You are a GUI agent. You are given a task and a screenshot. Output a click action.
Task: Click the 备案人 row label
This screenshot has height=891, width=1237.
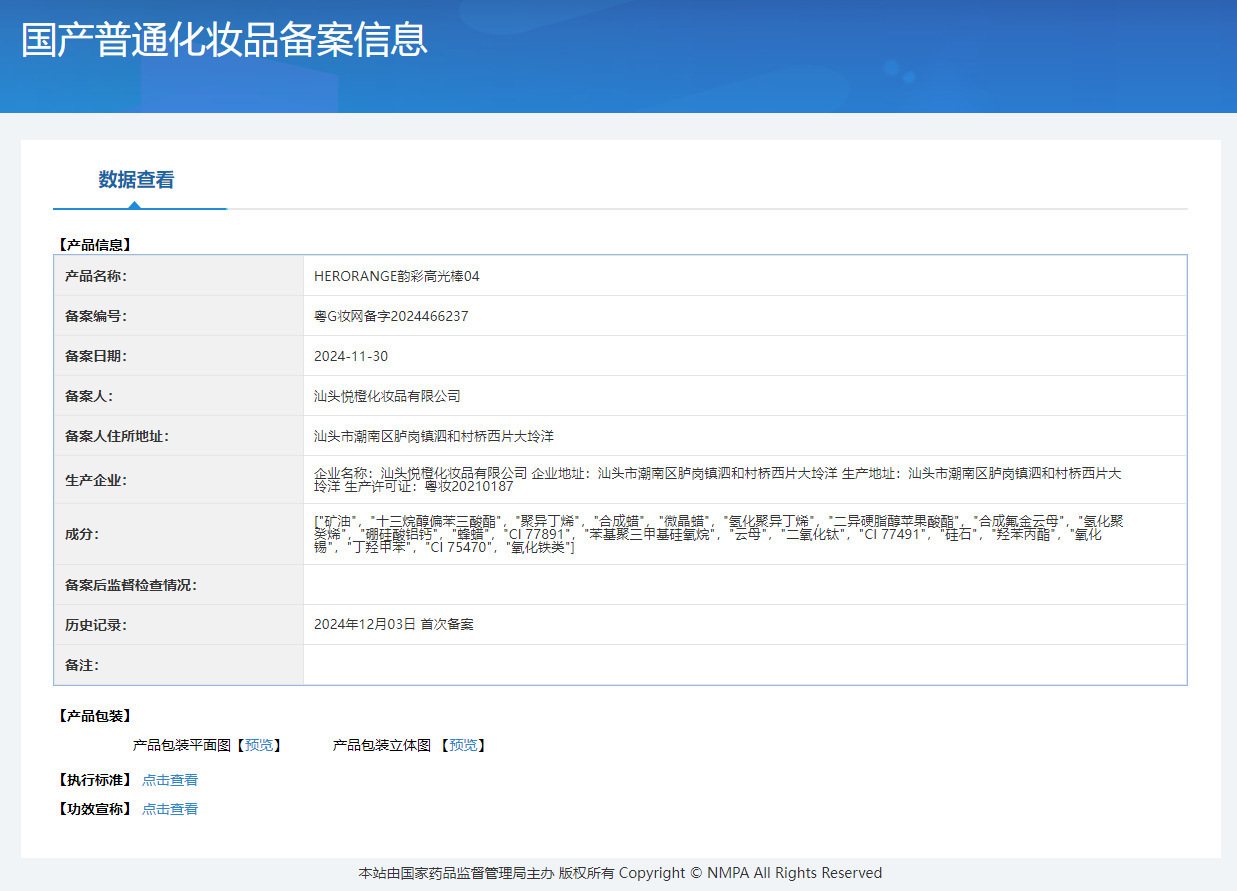(x=89, y=396)
